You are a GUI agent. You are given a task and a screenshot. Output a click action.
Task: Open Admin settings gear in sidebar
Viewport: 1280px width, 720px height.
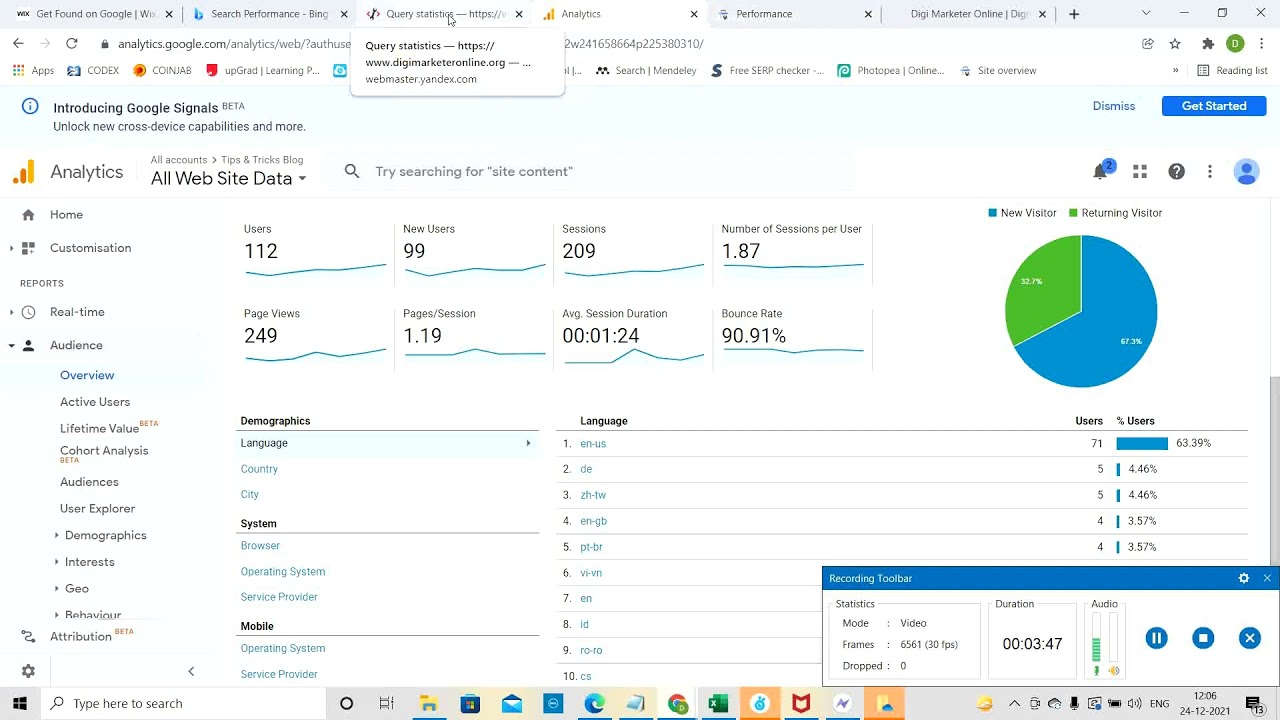coord(28,671)
